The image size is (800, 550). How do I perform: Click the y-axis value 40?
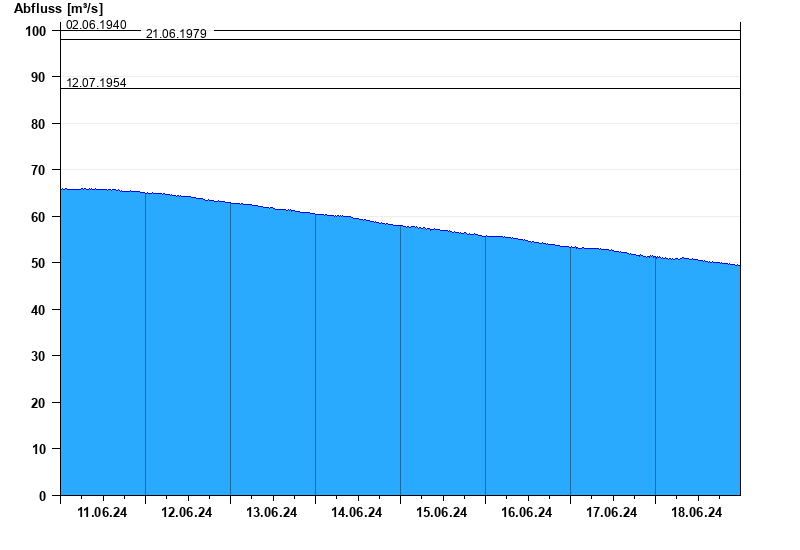pyautogui.click(x=38, y=310)
